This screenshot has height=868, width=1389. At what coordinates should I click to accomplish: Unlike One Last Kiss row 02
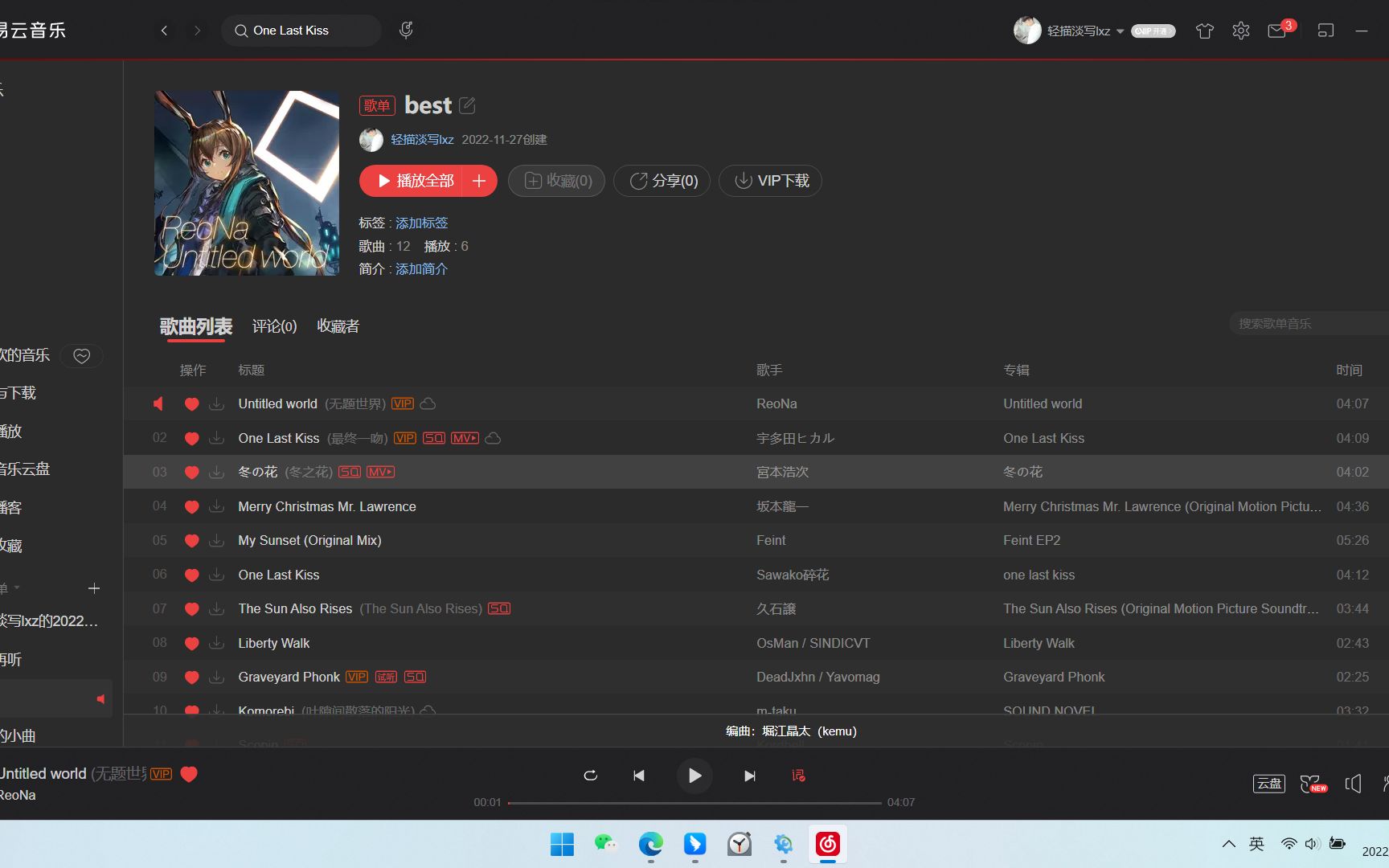tap(191, 439)
